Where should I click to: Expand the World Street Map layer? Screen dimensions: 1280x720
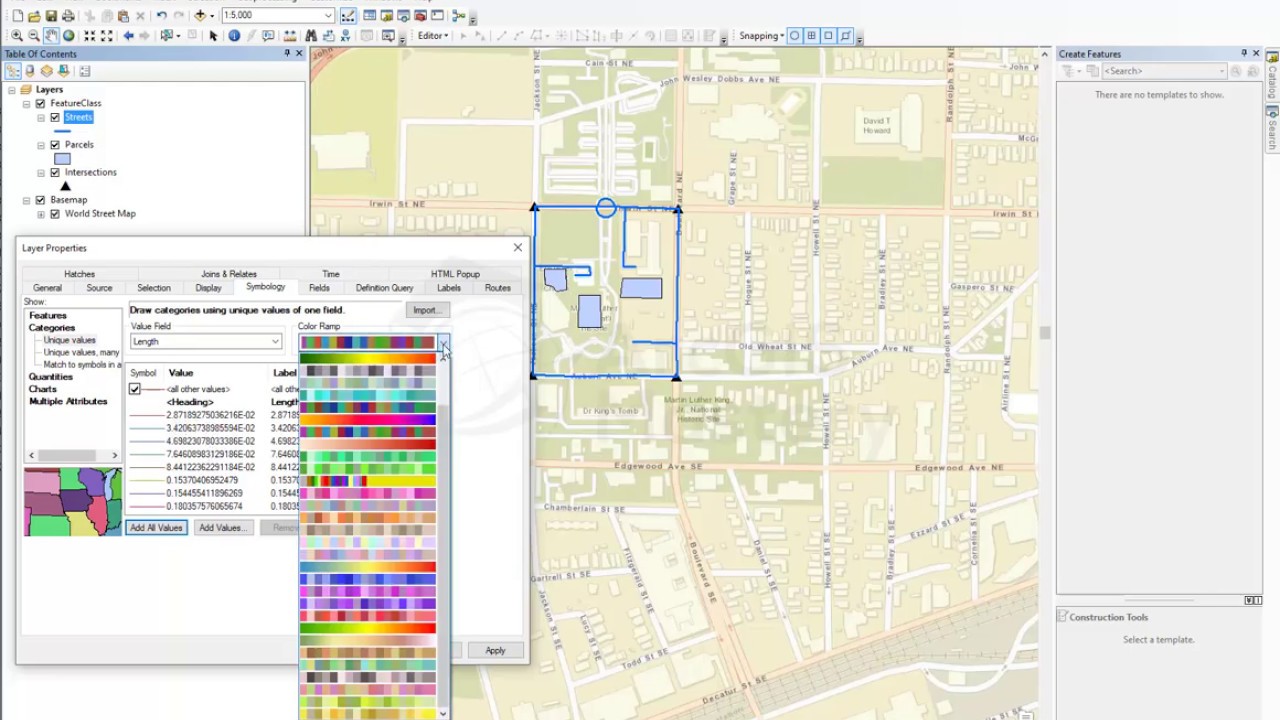(41, 213)
